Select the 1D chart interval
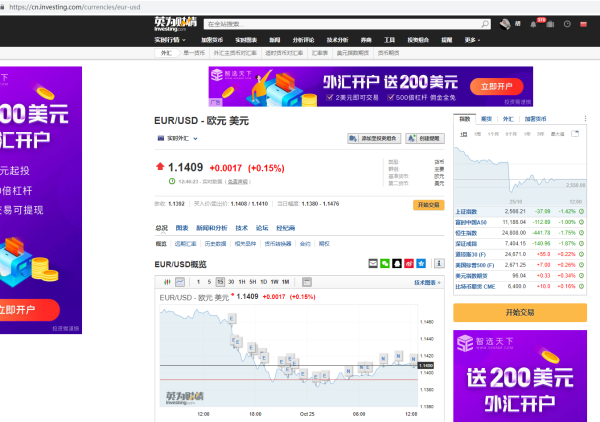Viewport: 600px width, 422px height. point(264,282)
